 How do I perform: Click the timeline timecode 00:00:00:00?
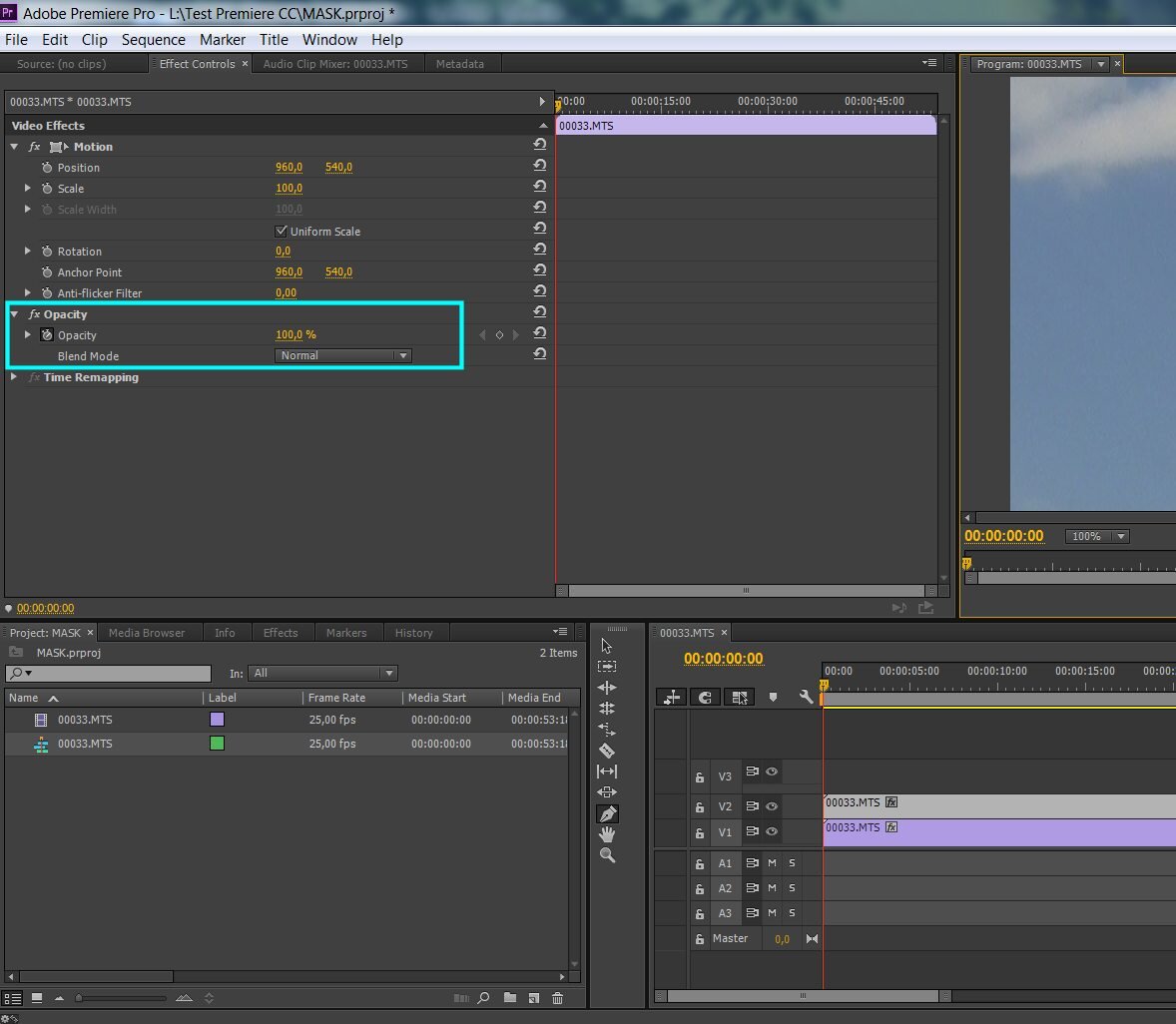(x=723, y=658)
